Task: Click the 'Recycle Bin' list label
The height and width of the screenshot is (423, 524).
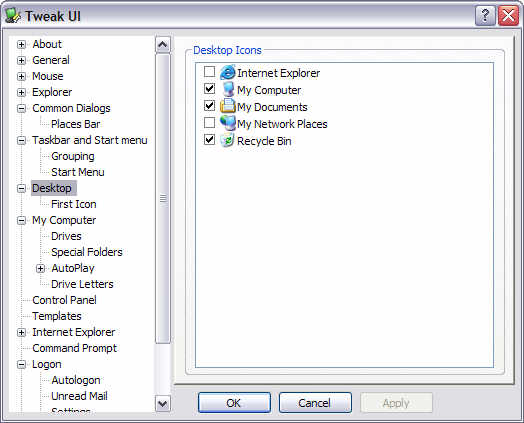Action: pos(264,141)
